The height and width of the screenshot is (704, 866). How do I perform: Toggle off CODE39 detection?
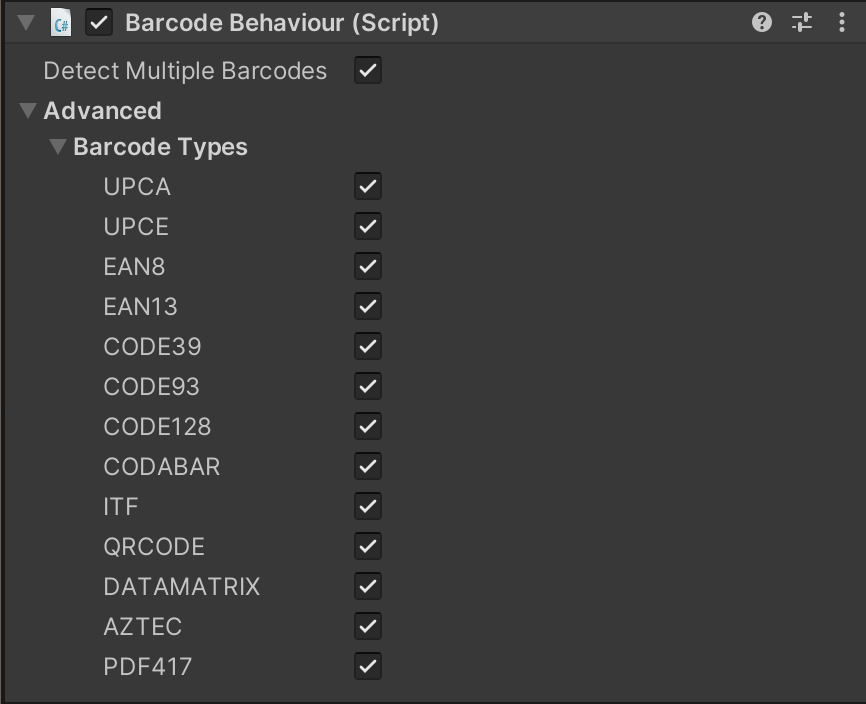pos(367,346)
